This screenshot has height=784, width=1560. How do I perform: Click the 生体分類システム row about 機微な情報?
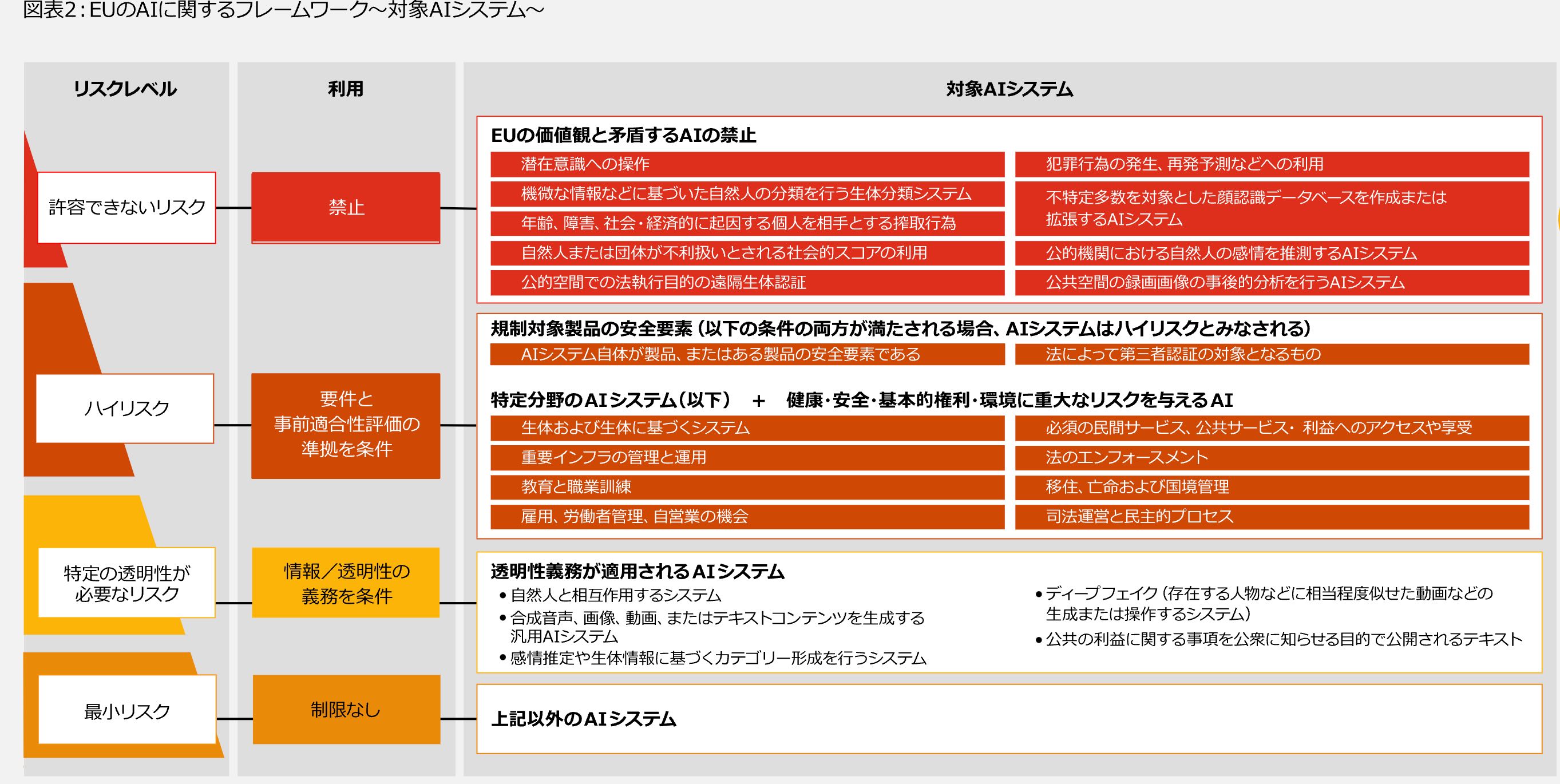point(747,194)
